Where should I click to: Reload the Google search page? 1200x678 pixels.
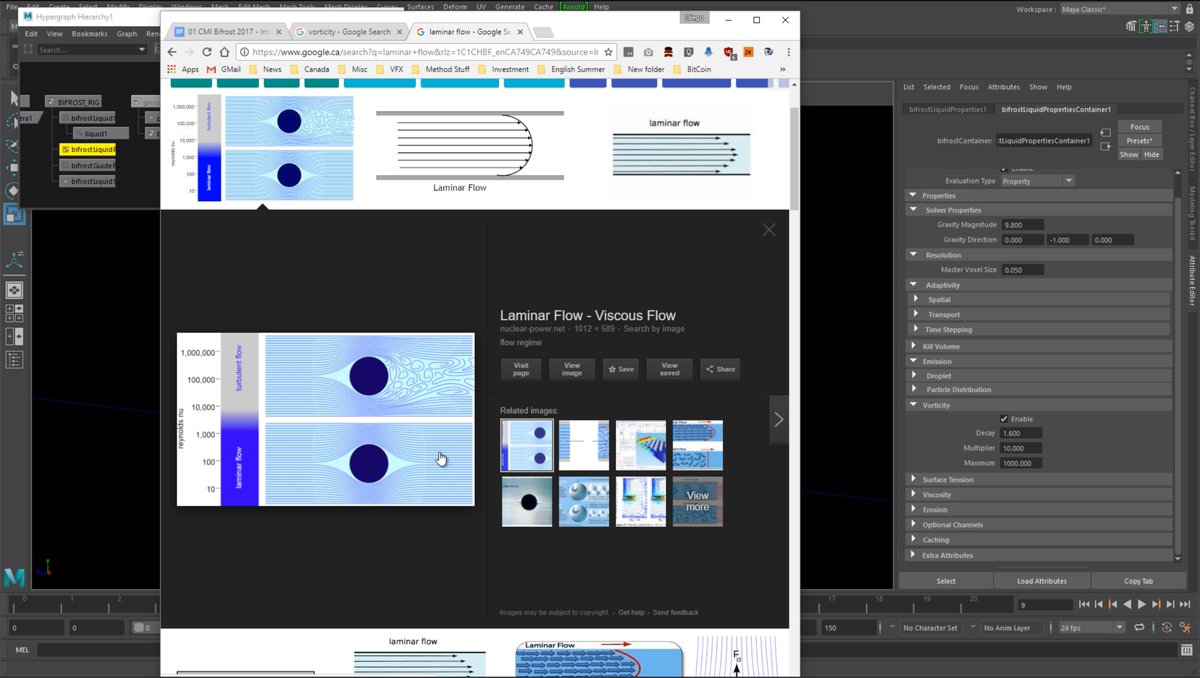point(207,51)
